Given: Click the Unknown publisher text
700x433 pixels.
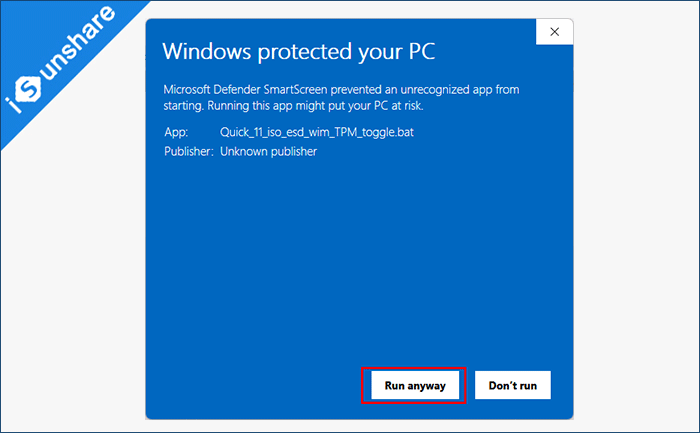Looking at the screenshot, I should click(x=268, y=151).
